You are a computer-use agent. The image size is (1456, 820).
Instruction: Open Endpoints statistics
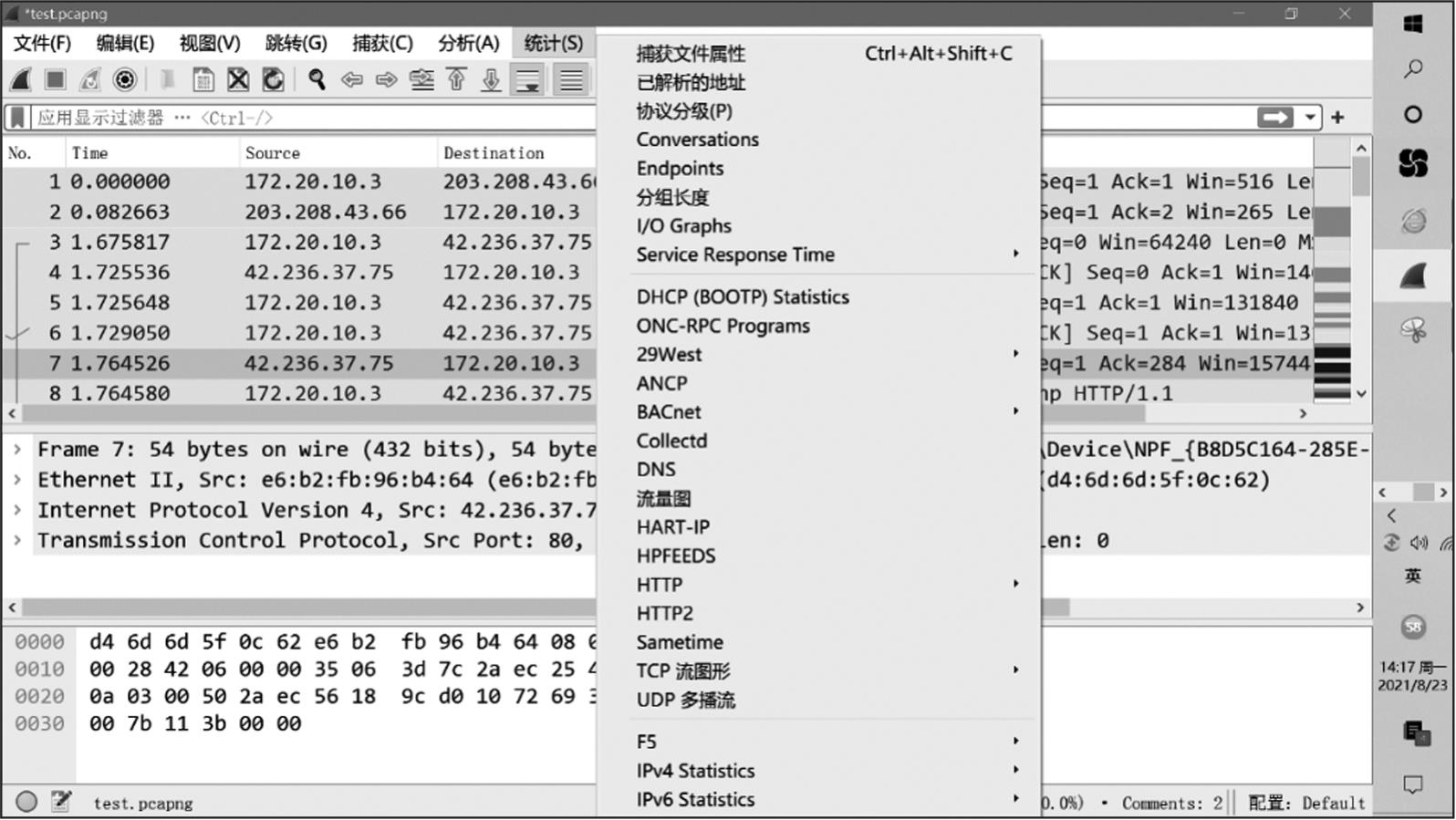click(x=818, y=169)
